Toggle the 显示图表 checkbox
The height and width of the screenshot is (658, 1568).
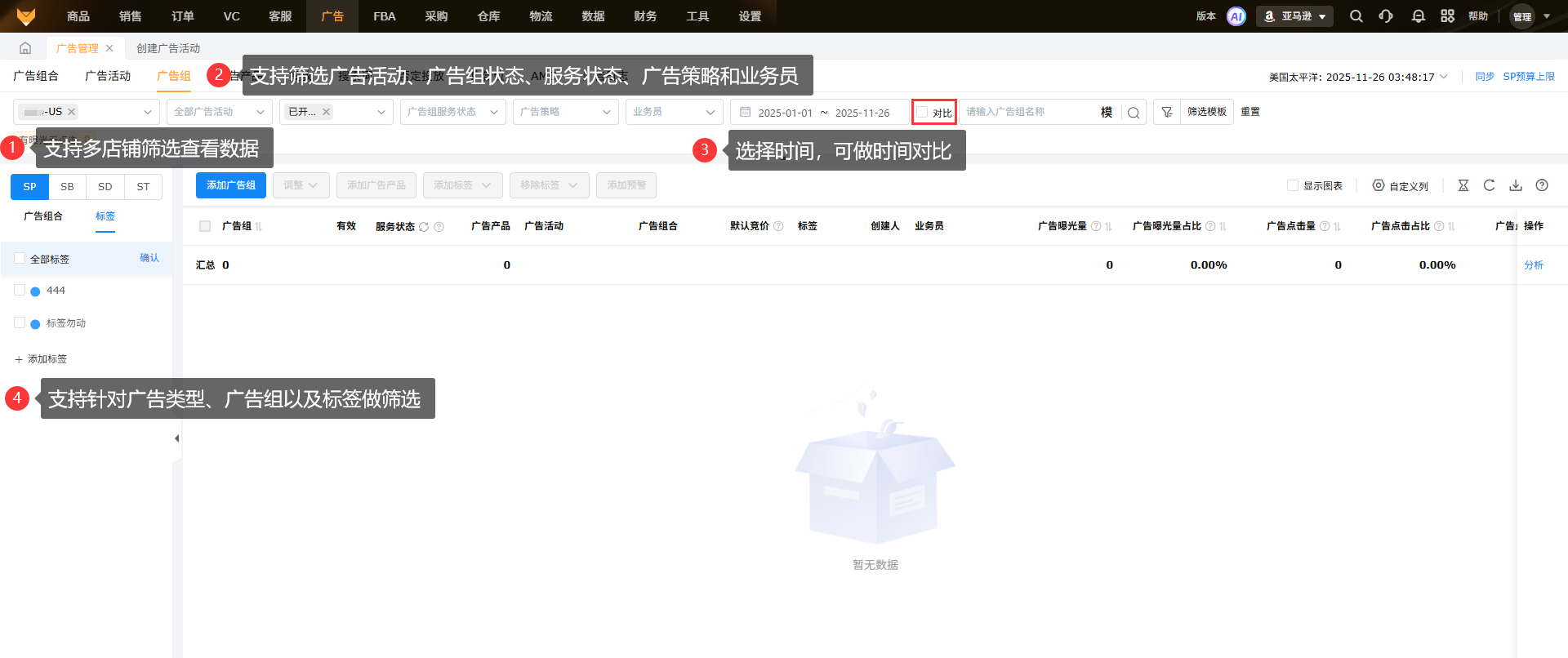point(1293,185)
